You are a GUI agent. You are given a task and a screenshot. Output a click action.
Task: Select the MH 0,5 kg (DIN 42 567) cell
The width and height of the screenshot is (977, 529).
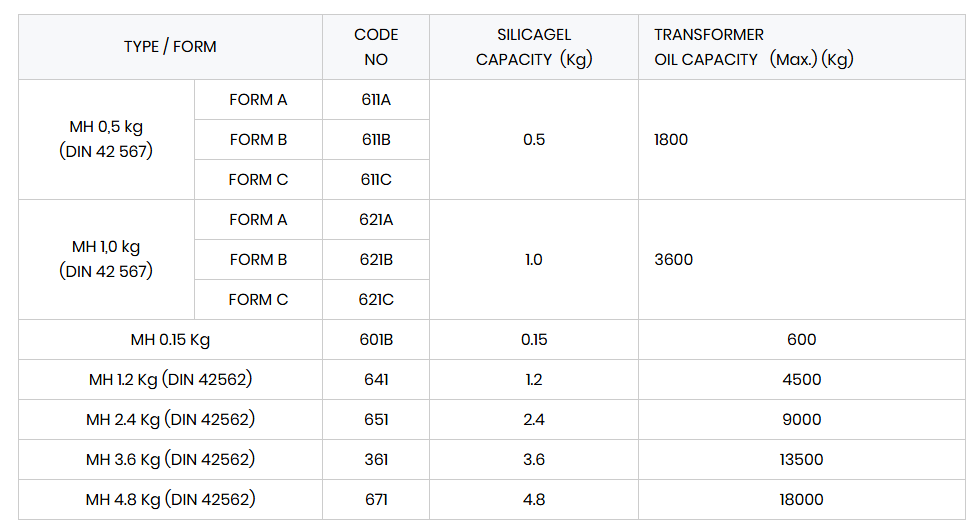tap(107, 139)
